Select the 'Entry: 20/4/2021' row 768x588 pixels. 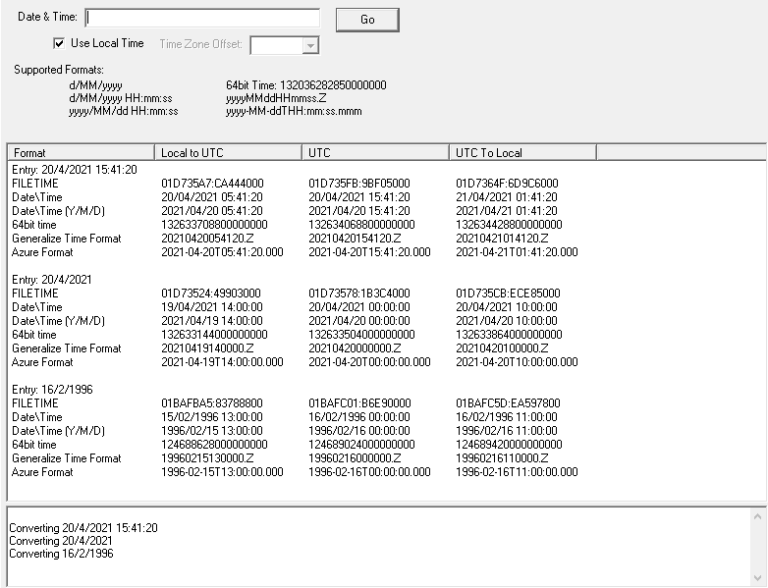click(x=52, y=279)
